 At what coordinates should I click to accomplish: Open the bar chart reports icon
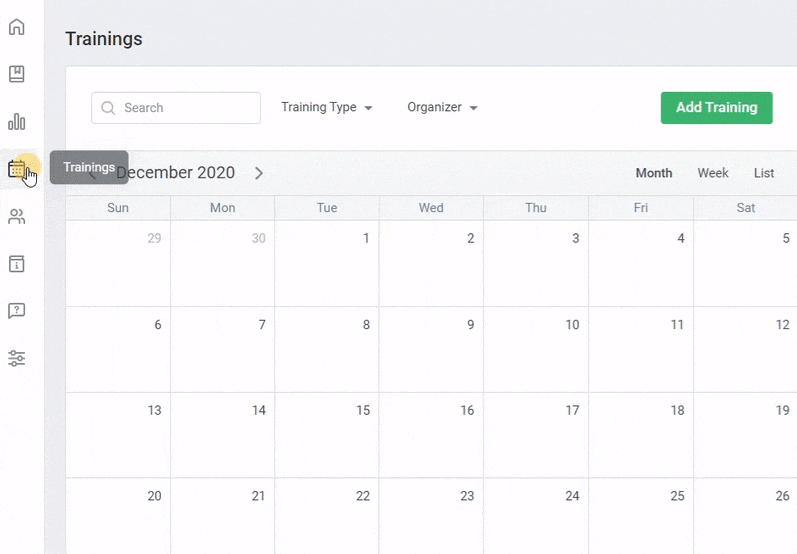[x=16, y=121]
